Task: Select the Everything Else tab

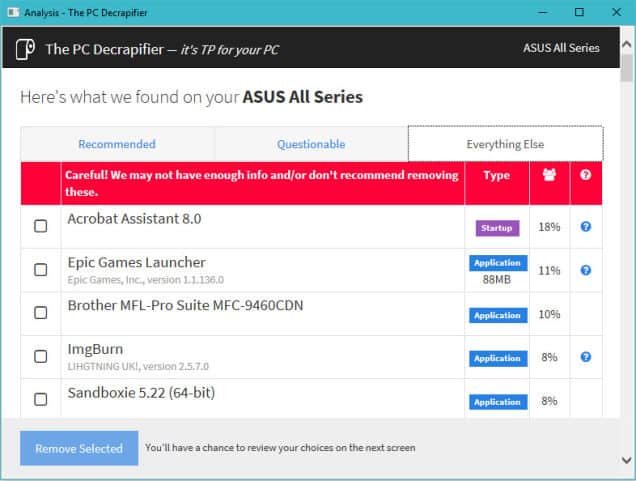Action: 505,144
